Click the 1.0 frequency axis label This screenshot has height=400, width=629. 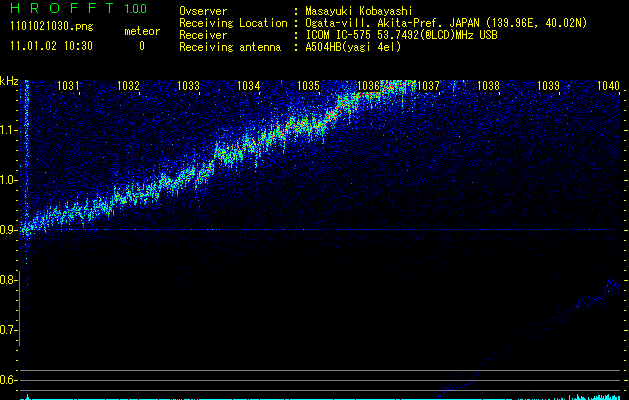coord(8,180)
